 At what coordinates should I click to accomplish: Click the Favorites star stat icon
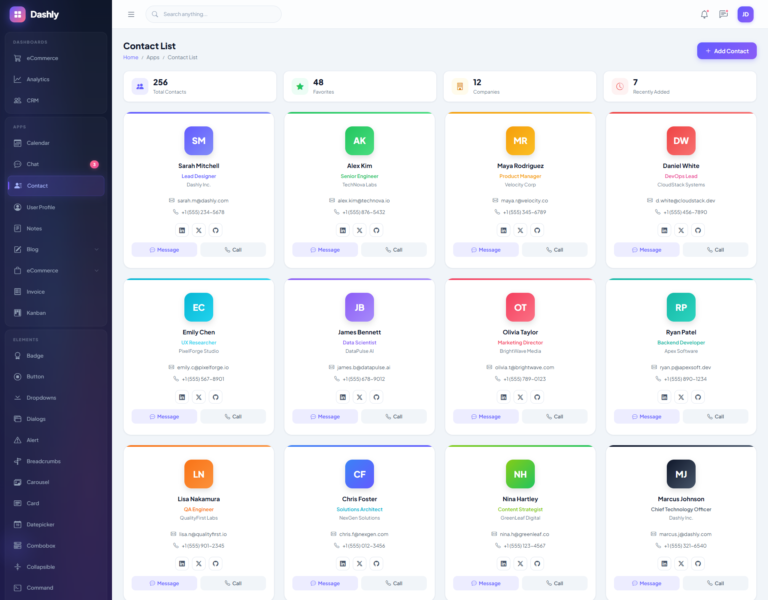coord(299,86)
